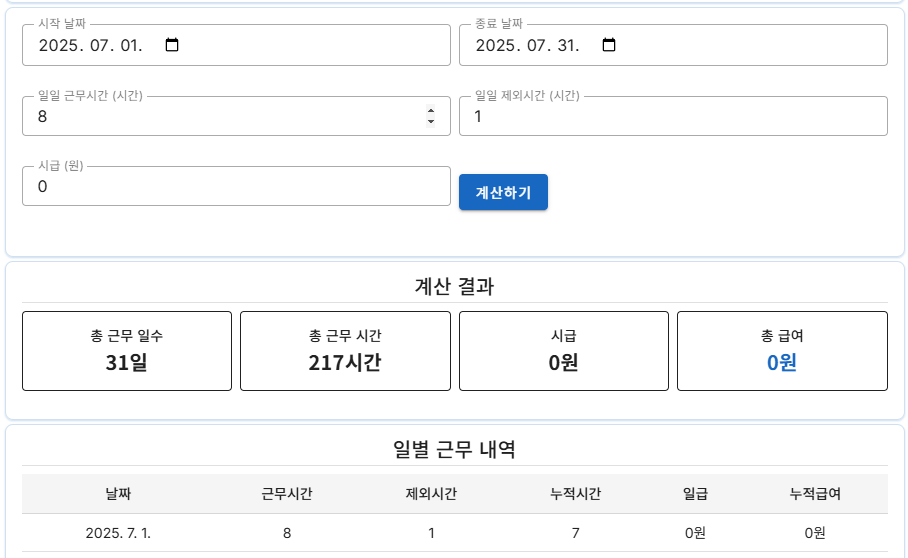Select the 시급 0원 result card
The height and width of the screenshot is (558, 908).
click(x=563, y=351)
